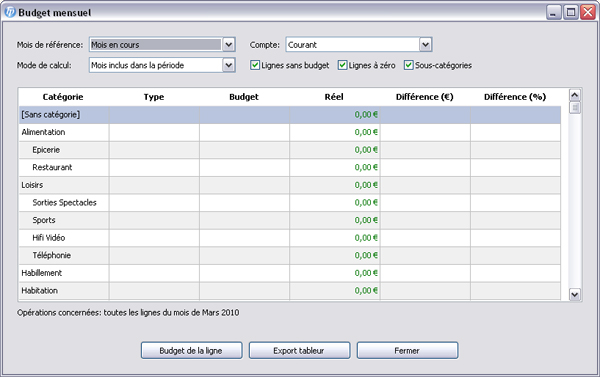Screen dimensions: 600x377
Task: Click the Réel value in the Sports row
Action: (366, 220)
